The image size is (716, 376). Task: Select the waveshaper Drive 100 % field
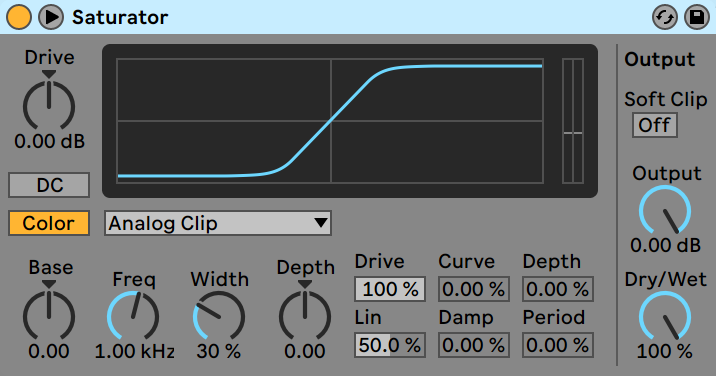coord(390,289)
